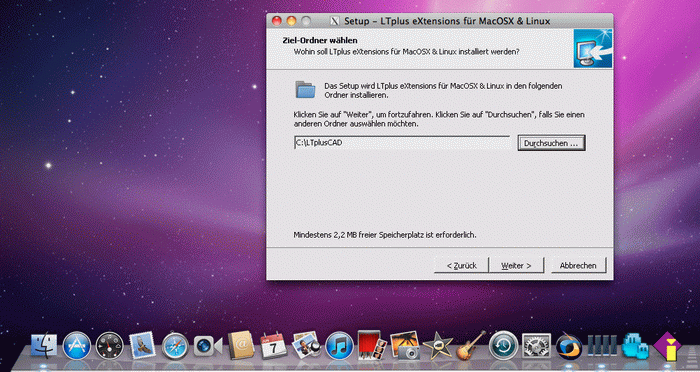Click Durchsuchen to browse for folder
The image size is (700, 372).
pos(551,143)
